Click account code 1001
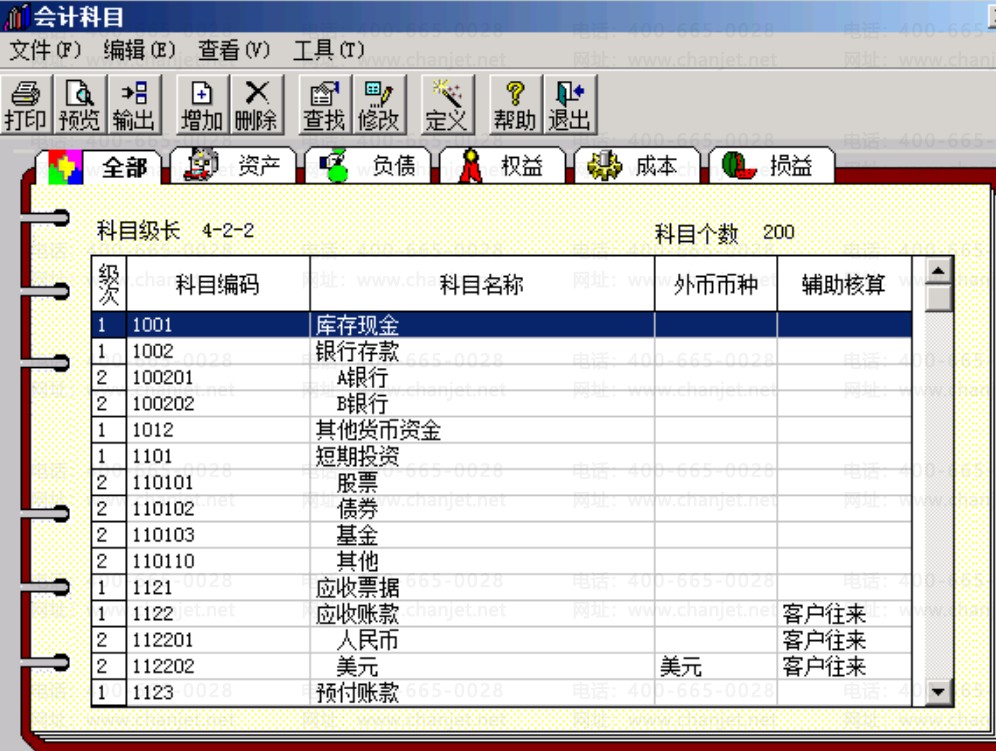Screen dimensions: 996x751 [152, 325]
